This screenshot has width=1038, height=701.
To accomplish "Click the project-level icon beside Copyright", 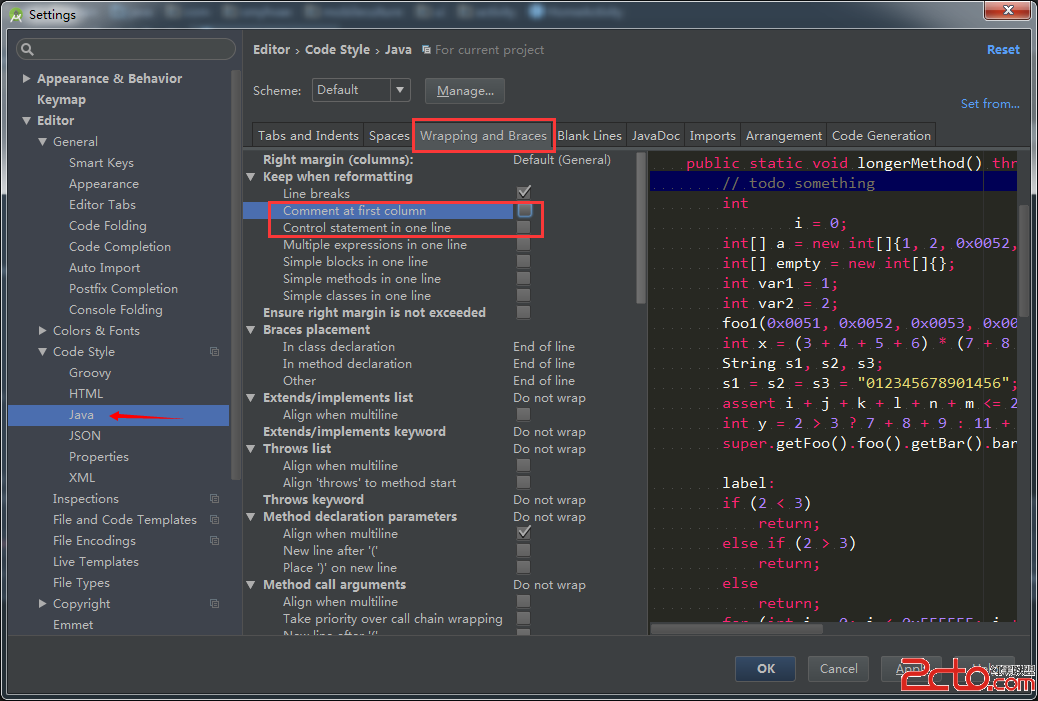I will click(x=214, y=604).
